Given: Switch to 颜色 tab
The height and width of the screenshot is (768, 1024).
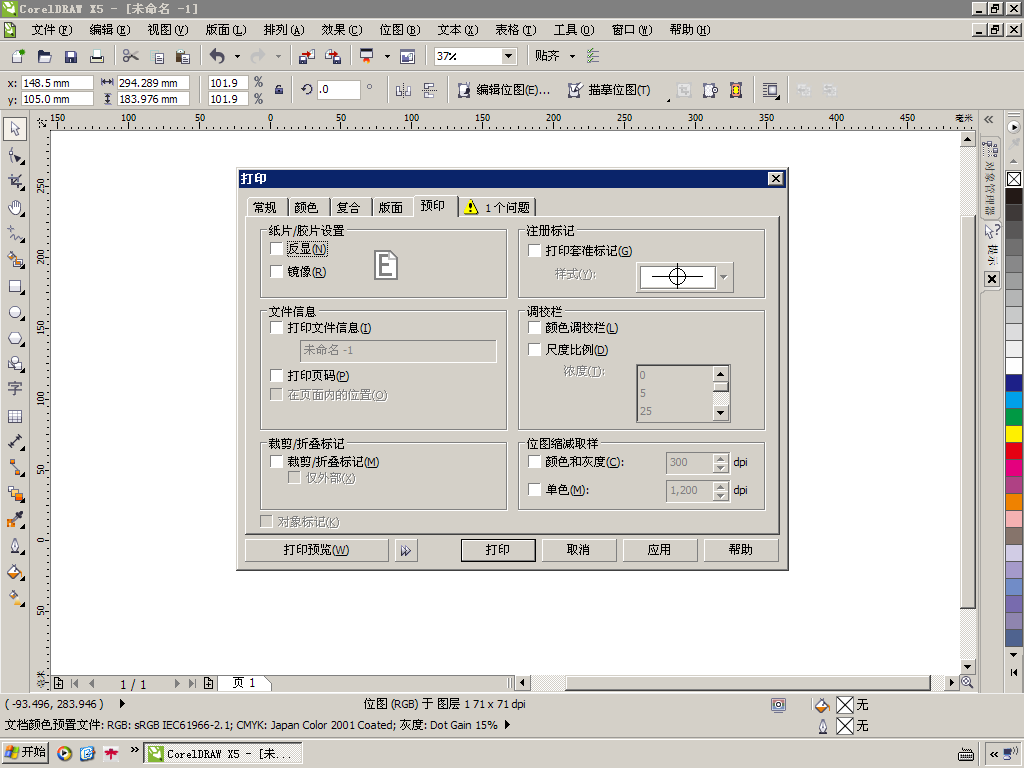Looking at the screenshot, I should coord(306,208).
